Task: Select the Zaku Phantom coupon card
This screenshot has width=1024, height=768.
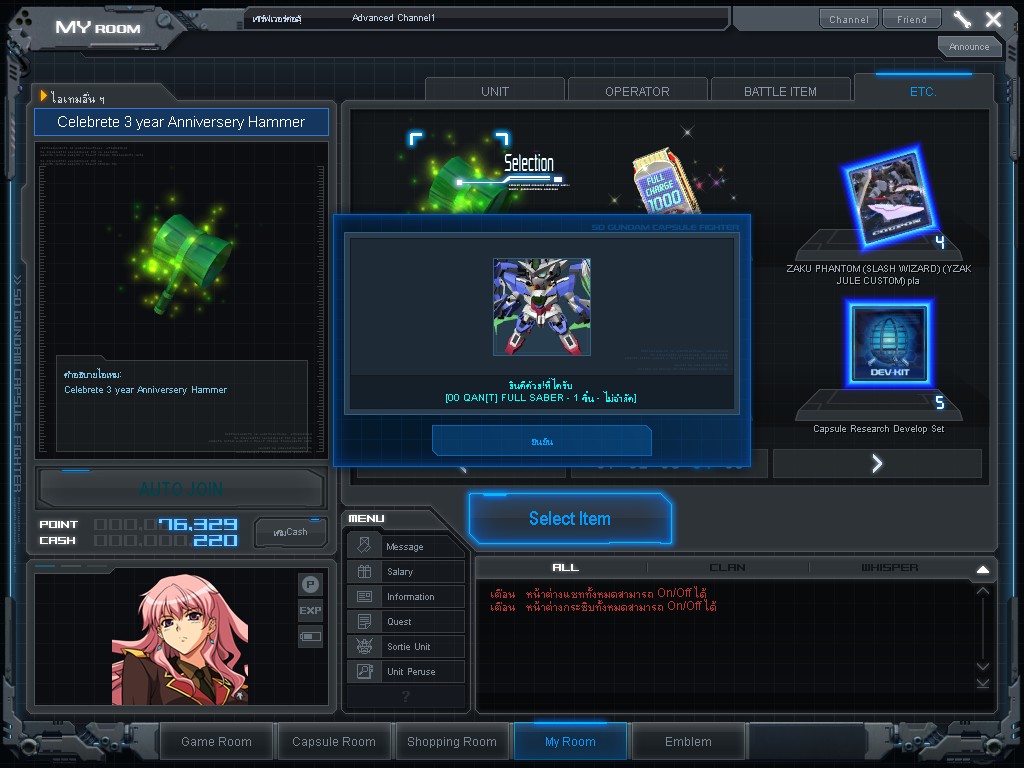Action: 891,197
